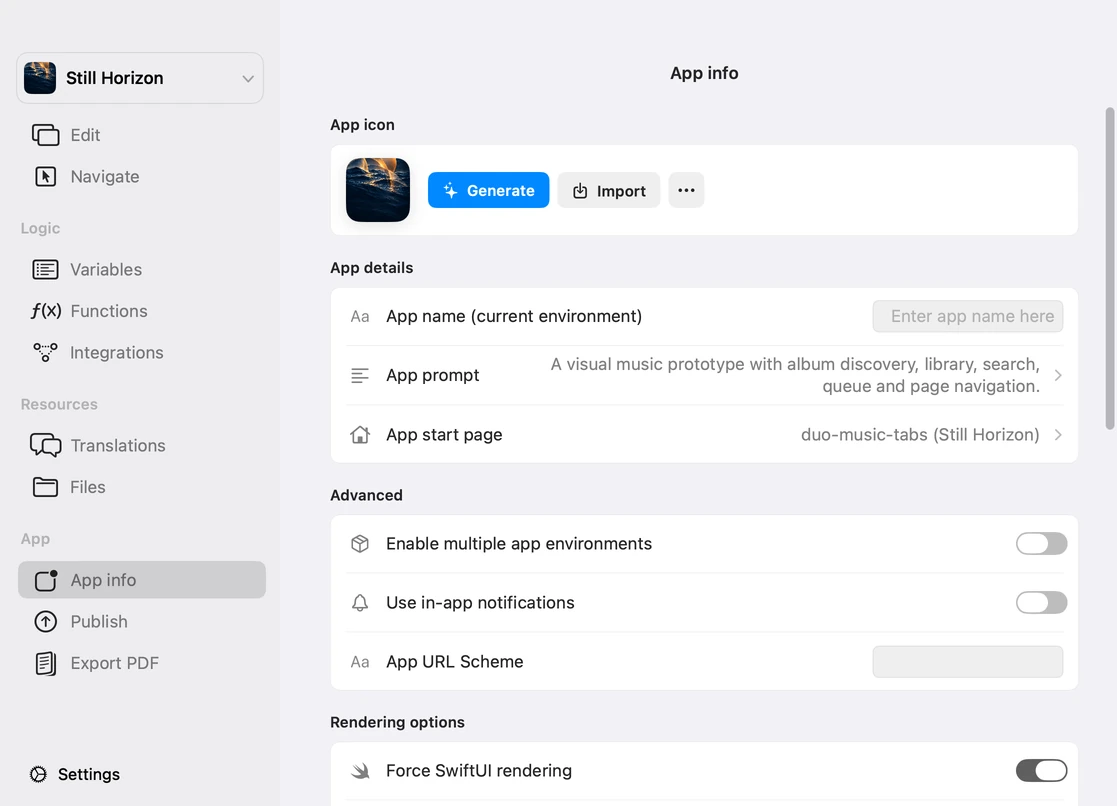Click the Translations speech bubbles icon
The image size is (1117, 806).
click(46, 445)
